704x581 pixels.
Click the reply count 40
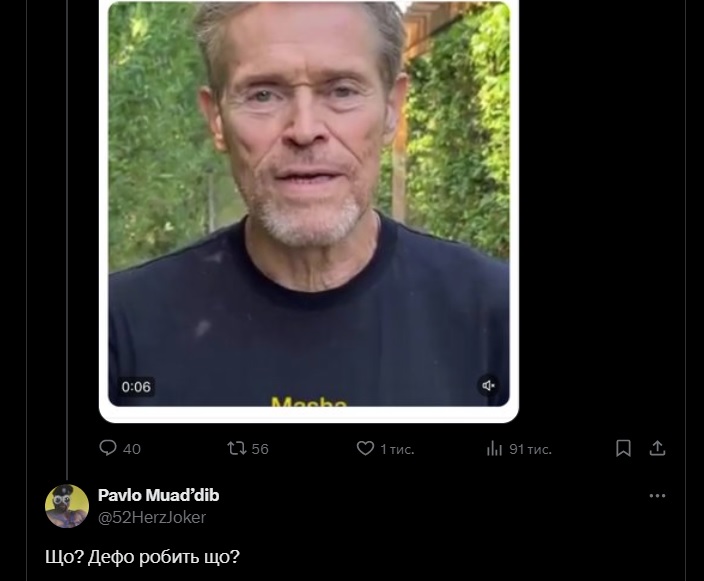pos(132,449)
